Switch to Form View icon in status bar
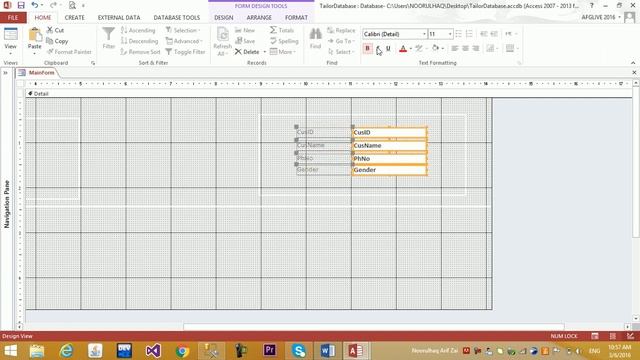The height and width of the screenshot is (360, 640). click(x=595, y=336)
